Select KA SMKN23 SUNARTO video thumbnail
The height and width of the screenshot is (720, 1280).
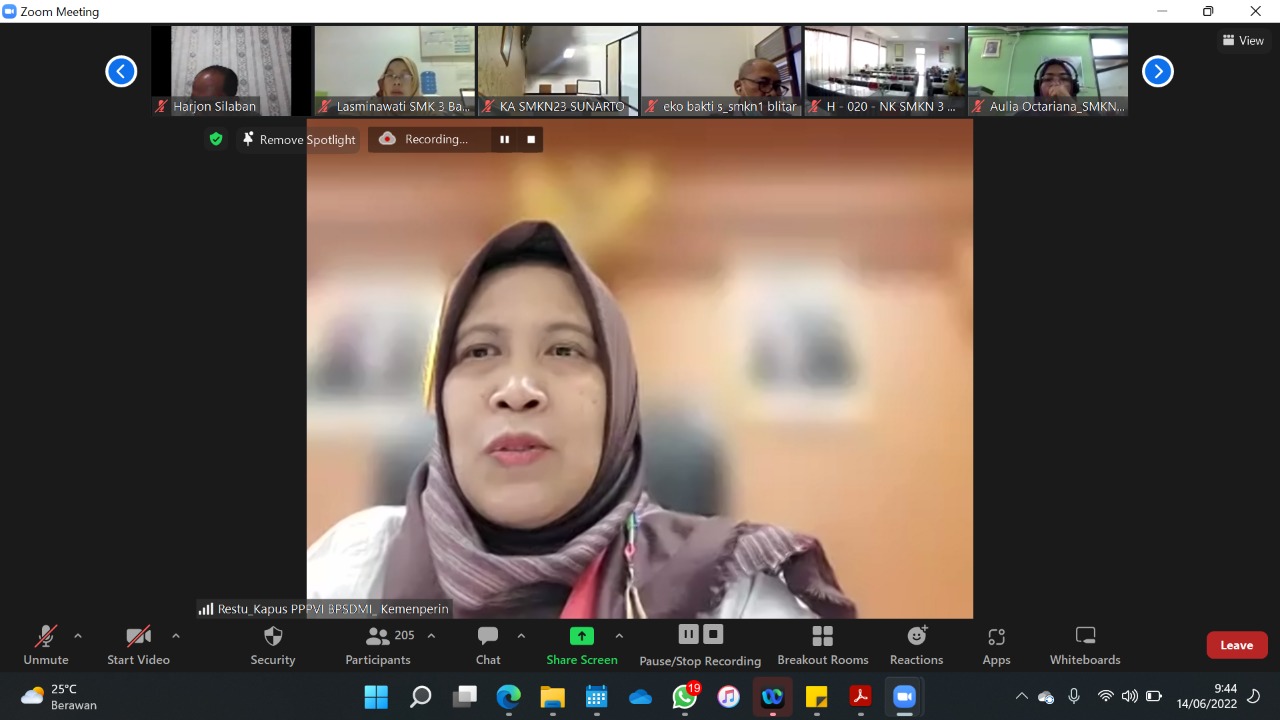(x=558, y=71)
